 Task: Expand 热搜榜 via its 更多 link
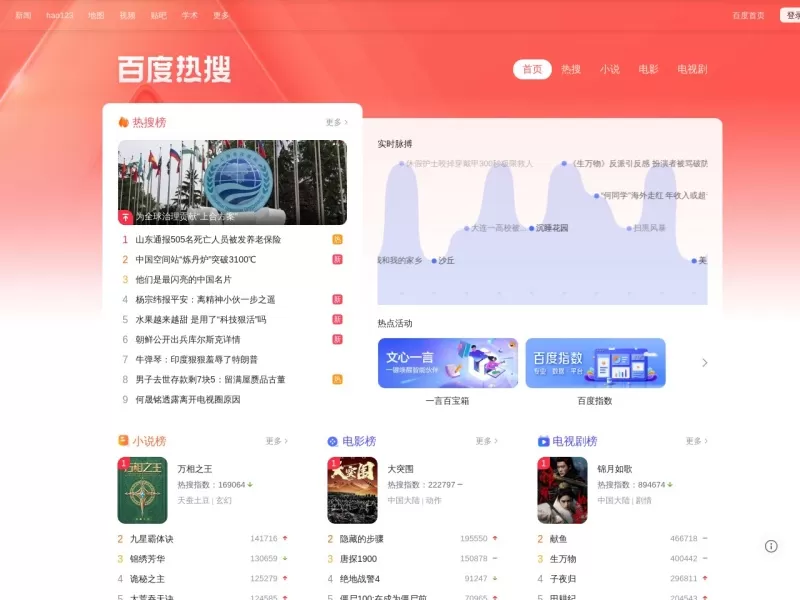334,121
